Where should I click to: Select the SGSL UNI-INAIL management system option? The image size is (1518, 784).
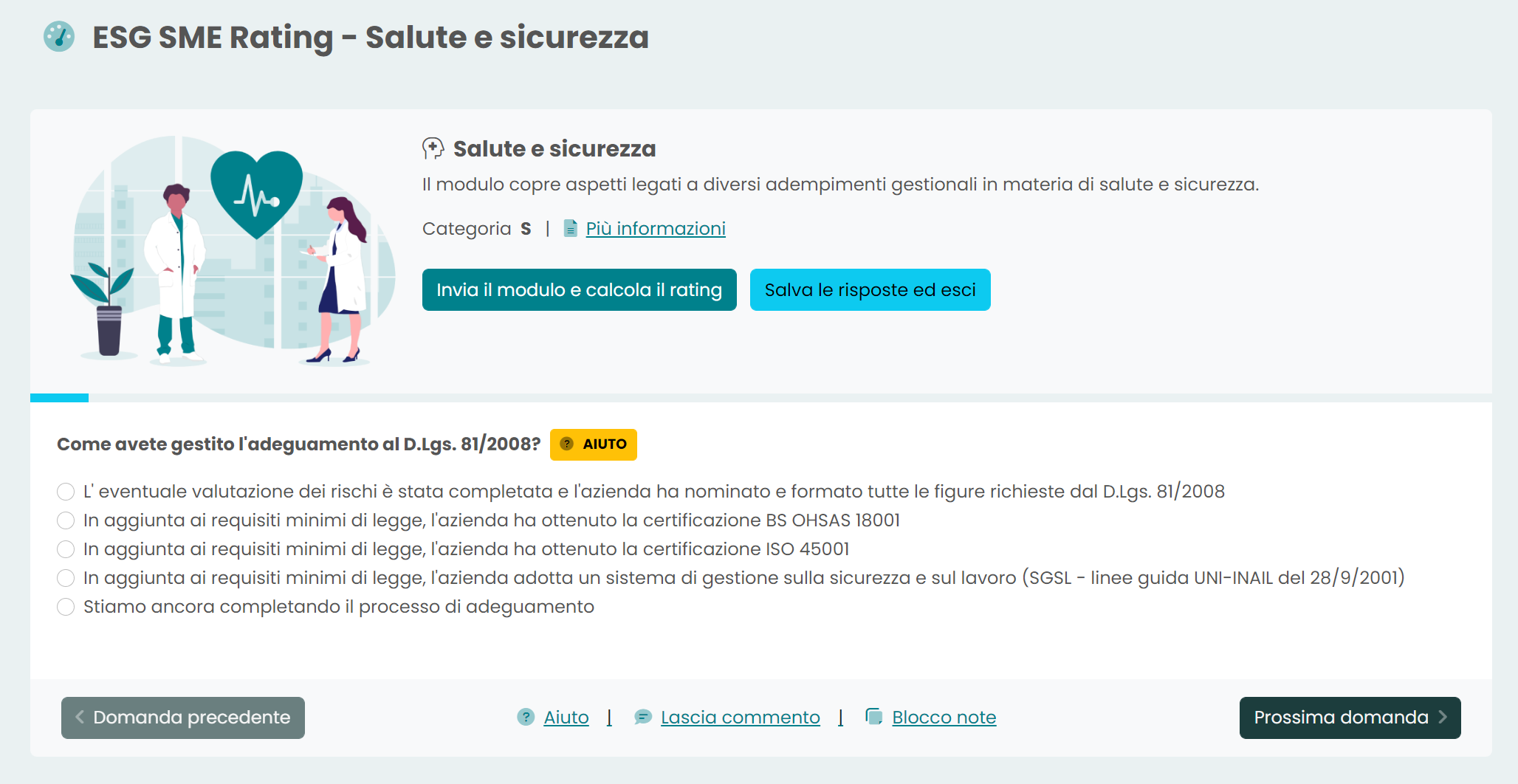point(66,578)
